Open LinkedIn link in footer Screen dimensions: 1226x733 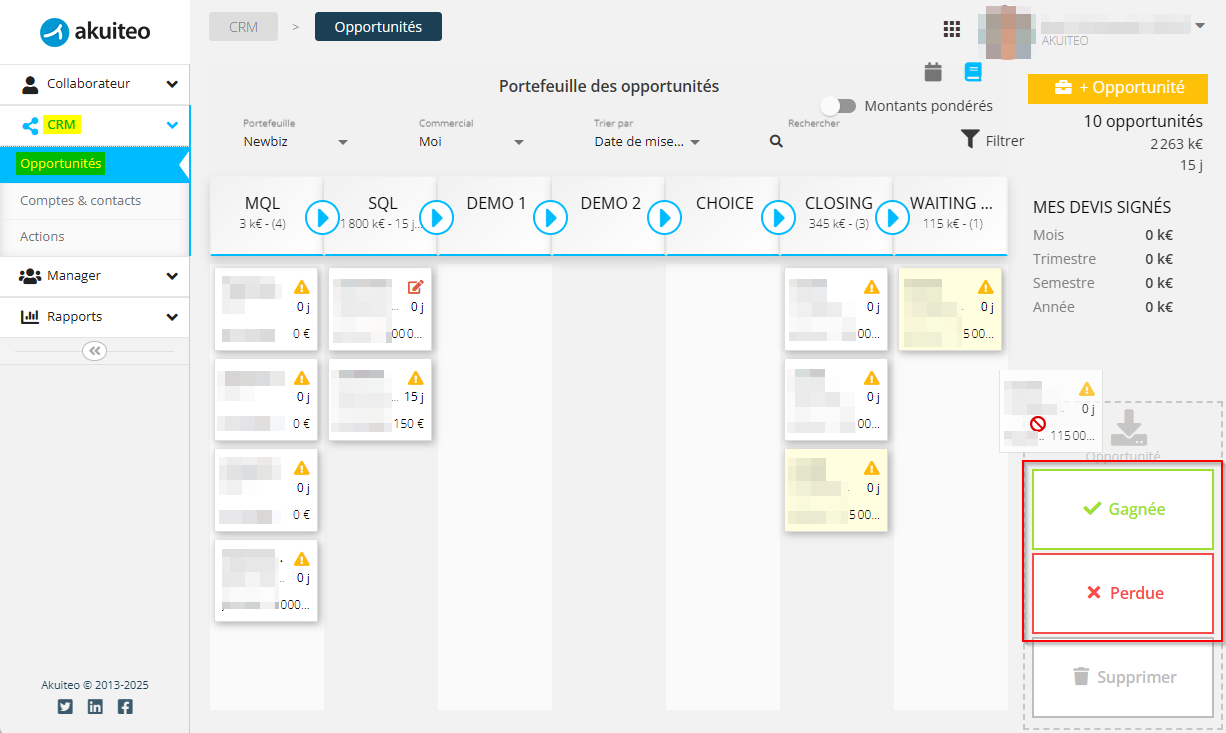point(95,707)
